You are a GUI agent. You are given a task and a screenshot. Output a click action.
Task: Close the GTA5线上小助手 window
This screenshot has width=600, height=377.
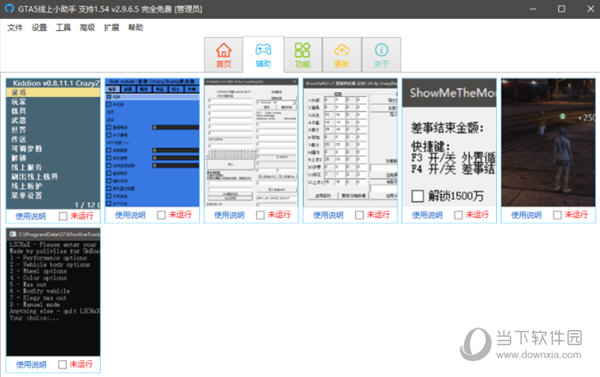click(x=590, y=9)
